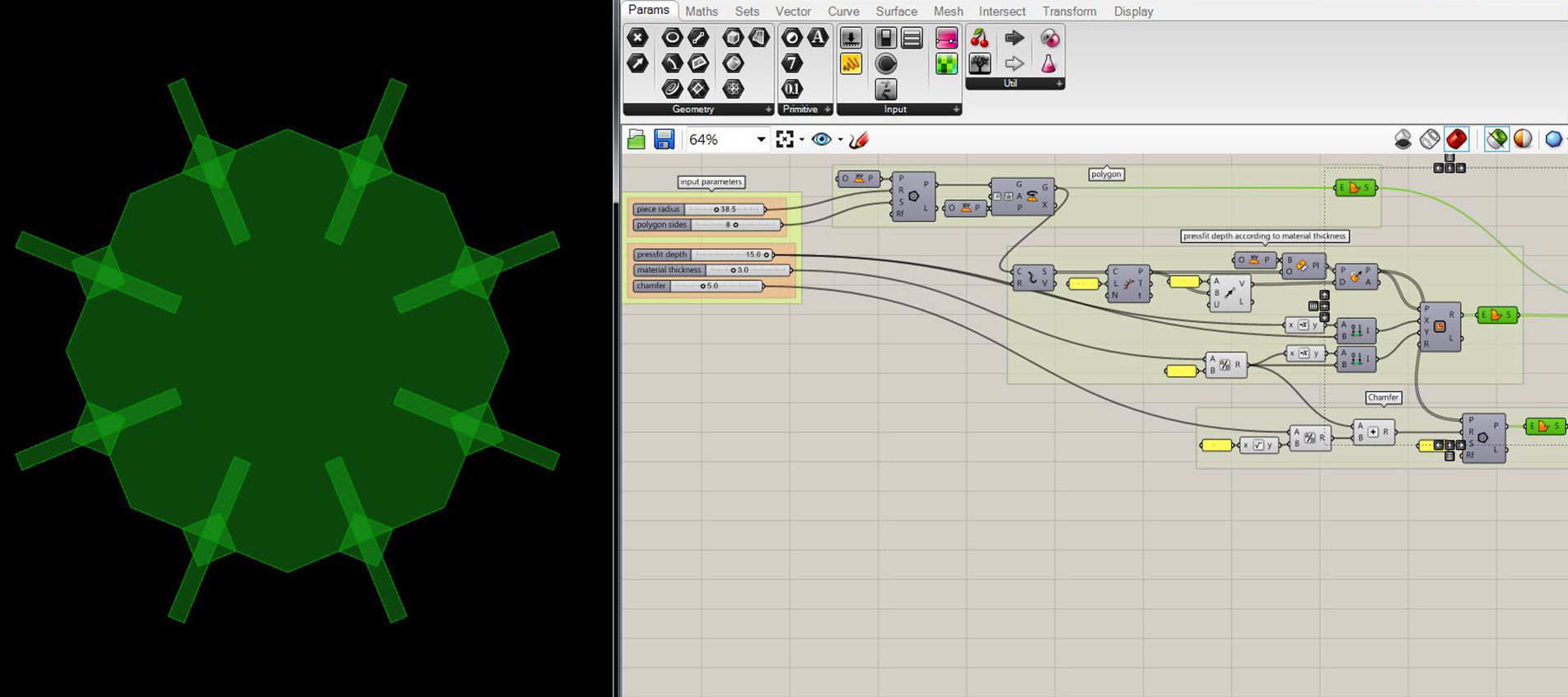Screen dimensions: 1568x697
Task: Select the Number '0.1' primitive parameter
Action: click(x=791, y=88)
